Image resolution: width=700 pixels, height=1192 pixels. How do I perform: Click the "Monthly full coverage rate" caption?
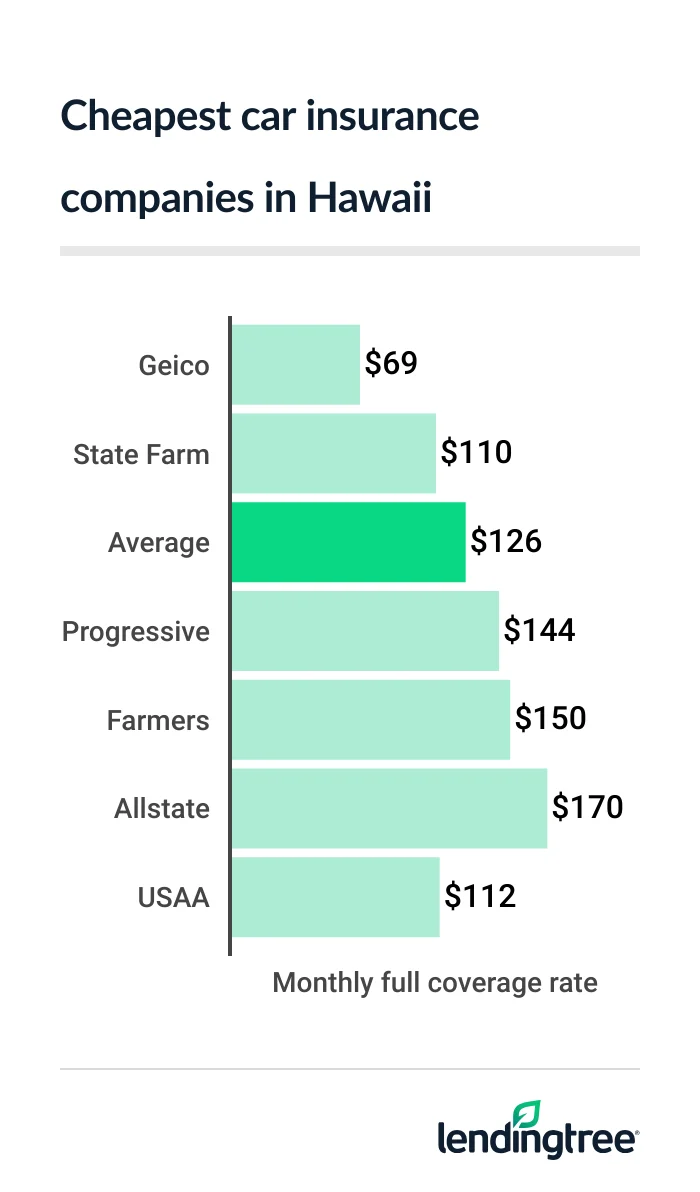pyautogui.click(x=435, y=983)
